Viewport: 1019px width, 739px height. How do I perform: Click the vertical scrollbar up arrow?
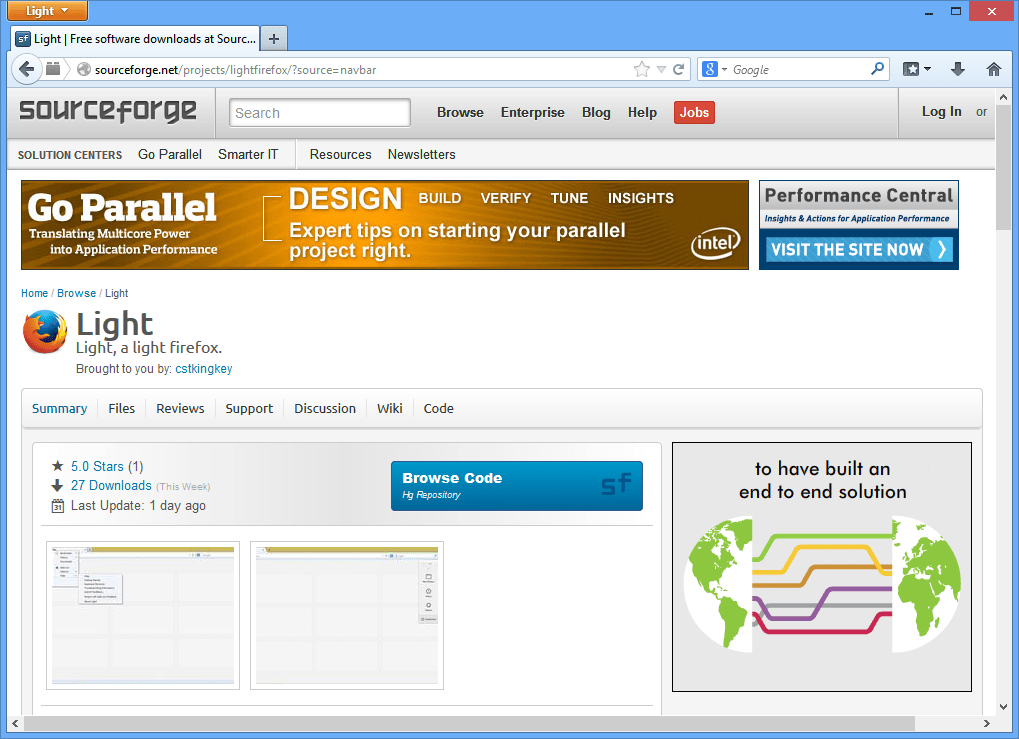tap(1003, 97)
